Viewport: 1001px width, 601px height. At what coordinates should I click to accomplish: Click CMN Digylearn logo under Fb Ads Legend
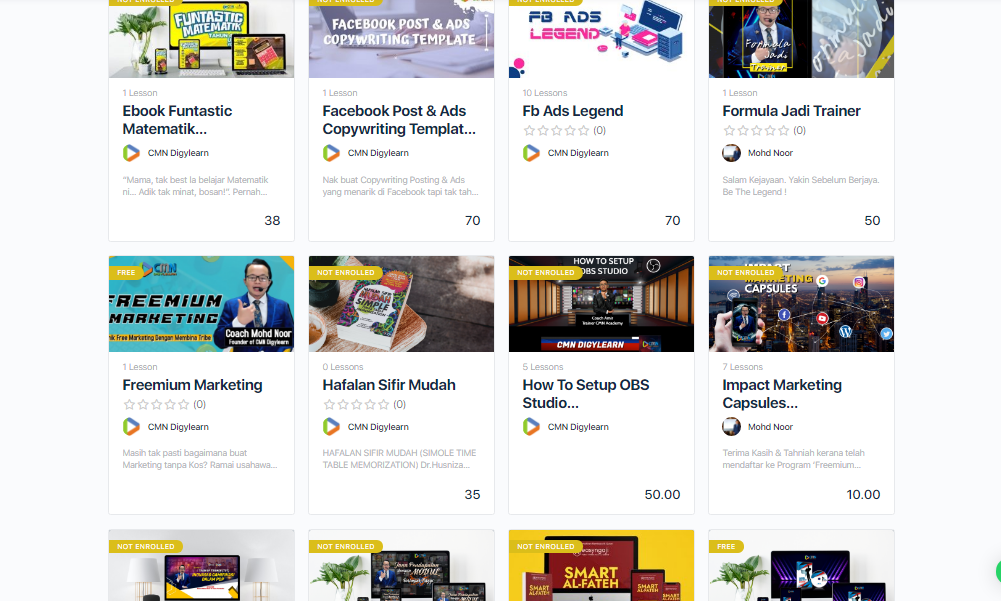point(531,153)
